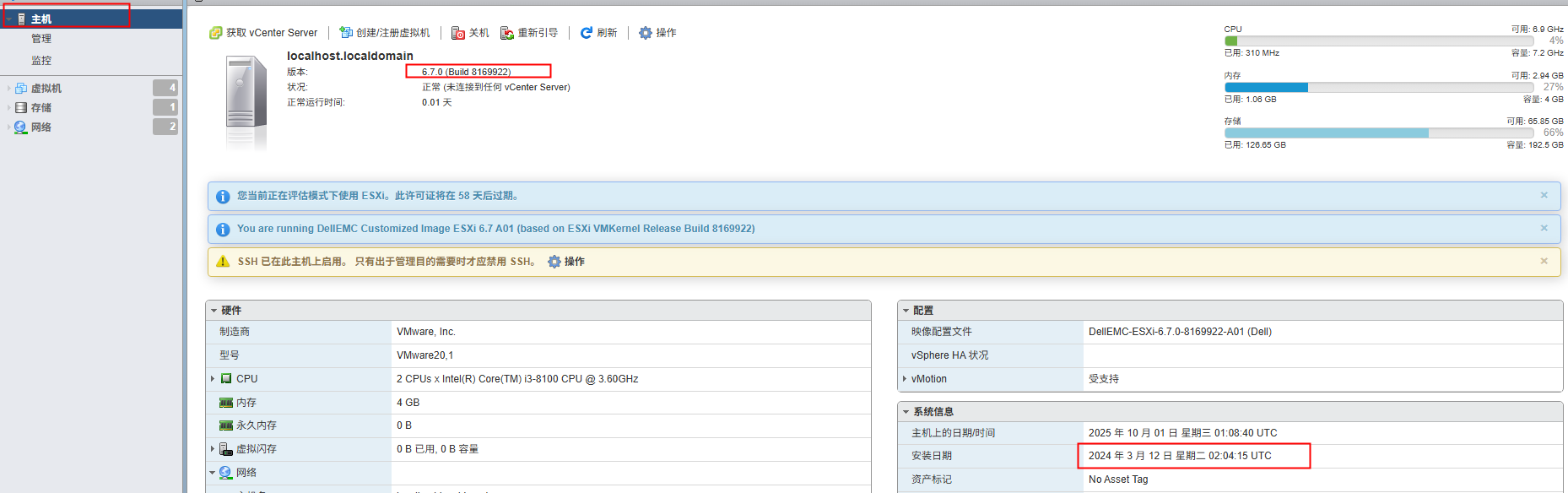Viewport: 1568px width, 493px height.
Task: Collapse the 硬件 panel
Action: (x=214, y=311)
